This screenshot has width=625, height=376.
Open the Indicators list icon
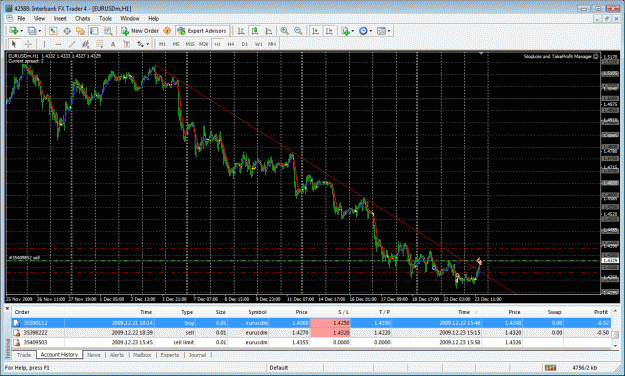(345, 31)
